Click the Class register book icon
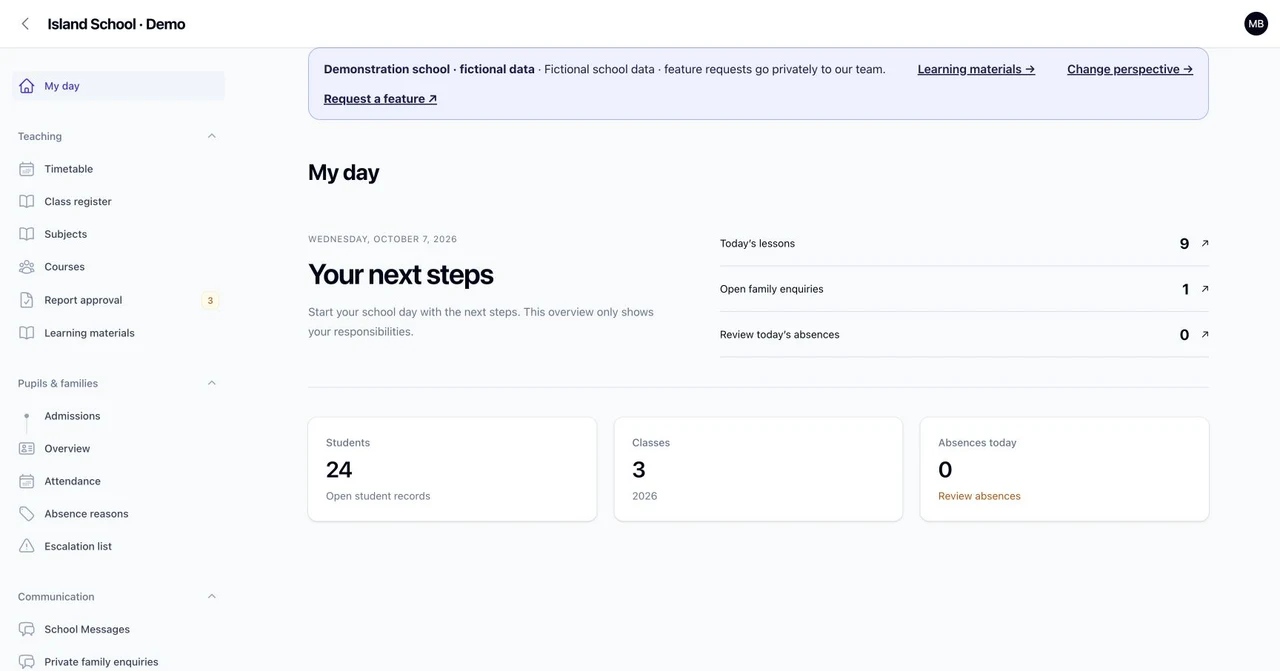The height and width of the screenshot is (671, 1280). coord(27,201)
